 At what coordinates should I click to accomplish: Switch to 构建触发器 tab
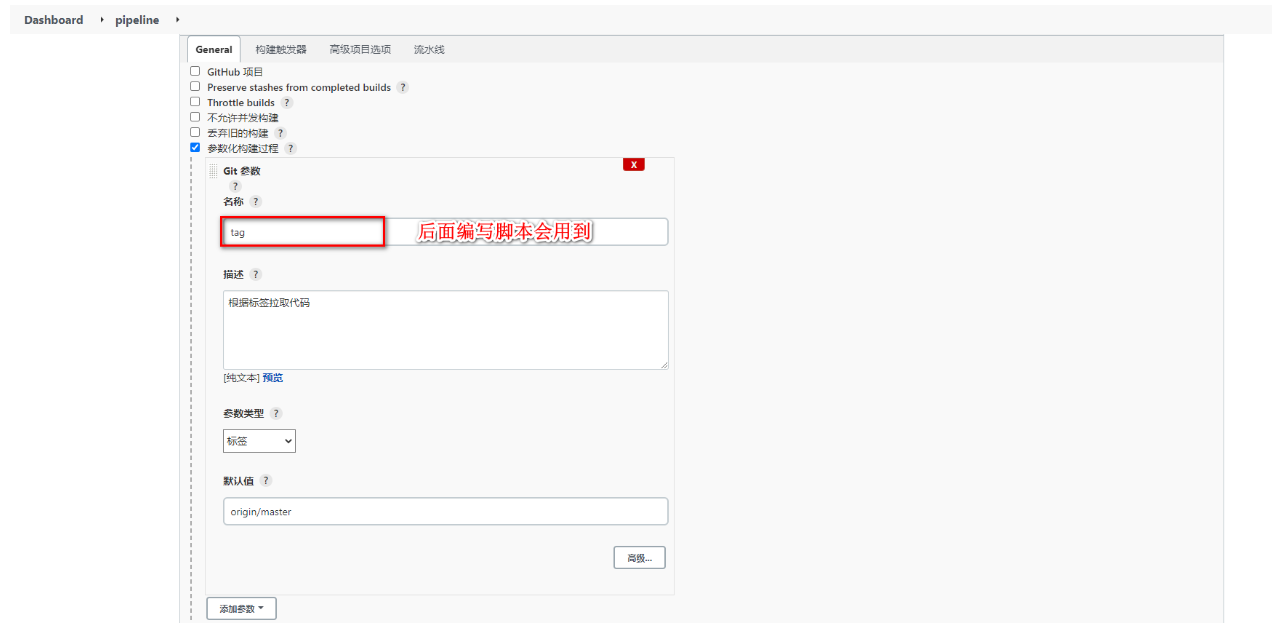[281, 49]
